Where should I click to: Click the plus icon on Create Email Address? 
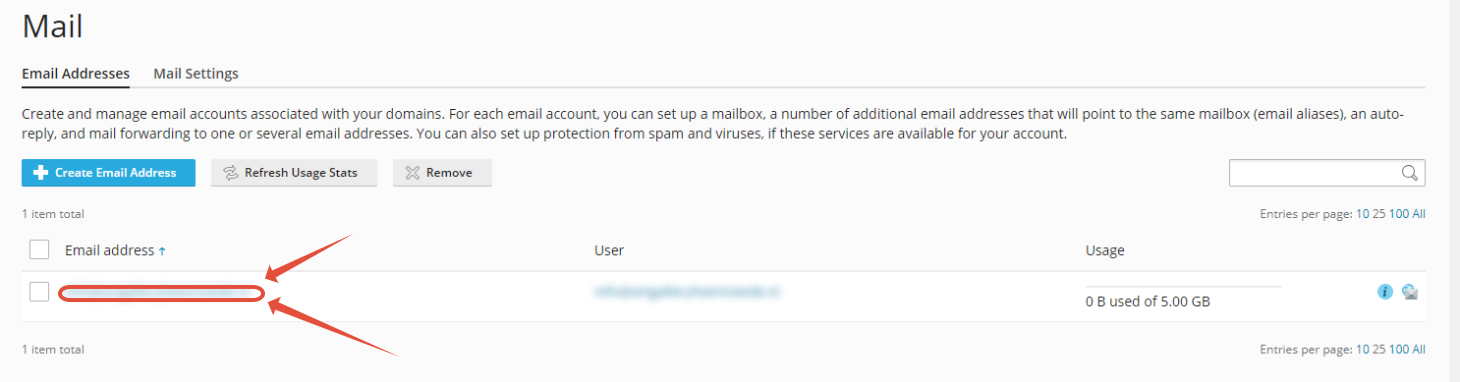41,173
